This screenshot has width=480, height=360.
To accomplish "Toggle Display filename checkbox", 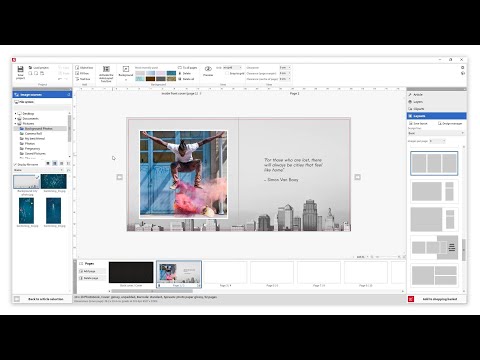I will [x=15, y=165].
